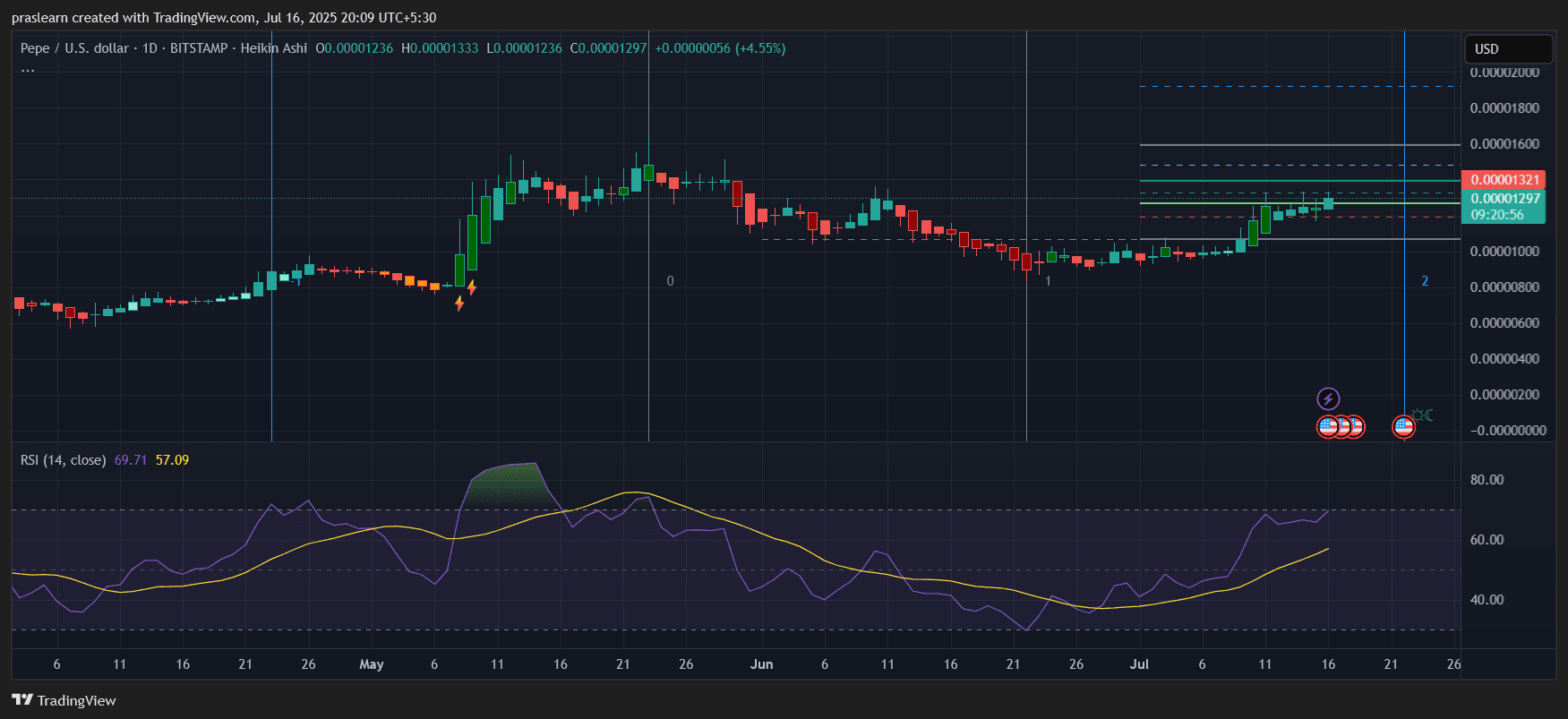
Task: Click the 0.00000800 price axis label
Action: tap(1504, 287)
